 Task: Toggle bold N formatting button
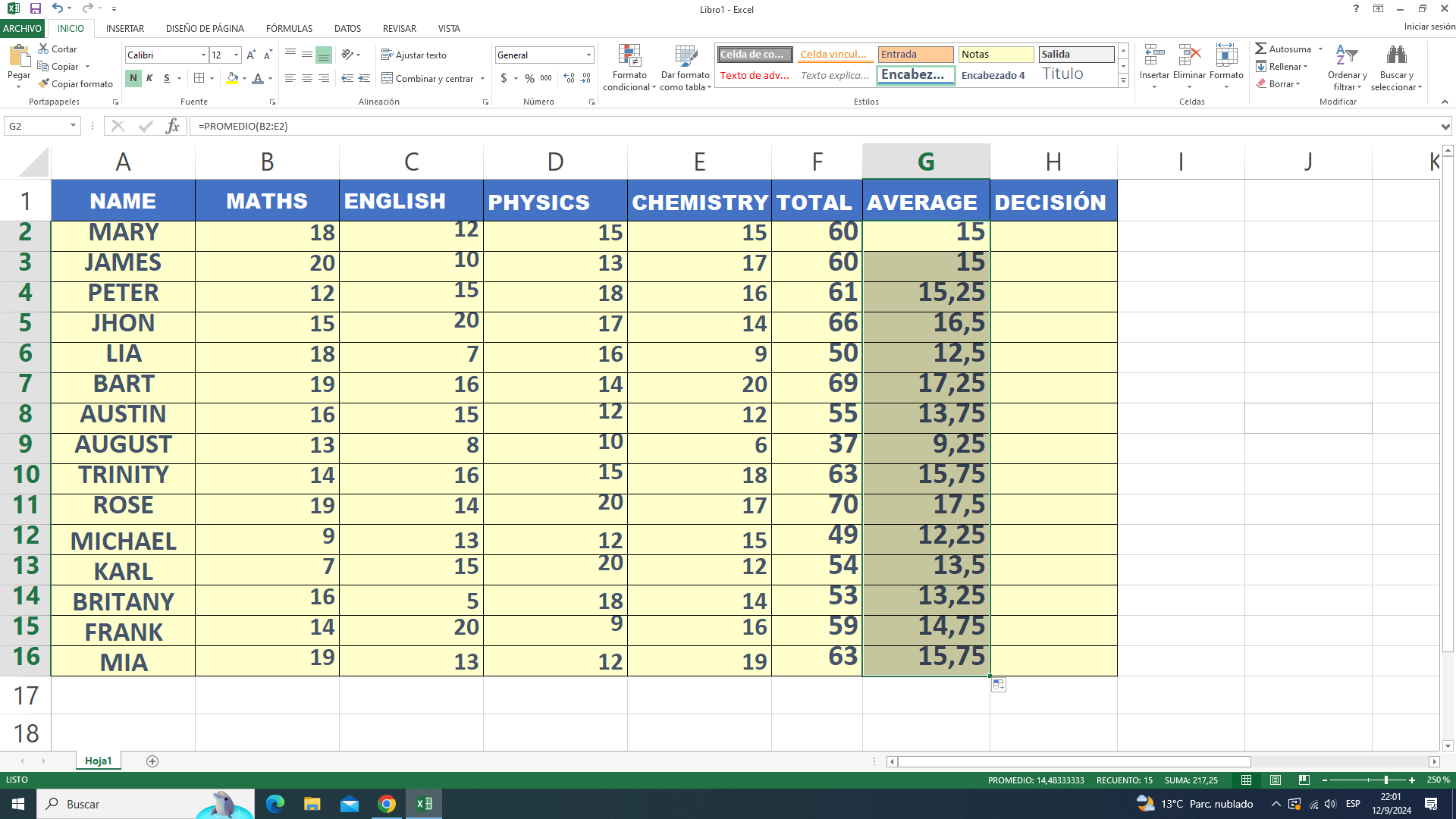133,78
